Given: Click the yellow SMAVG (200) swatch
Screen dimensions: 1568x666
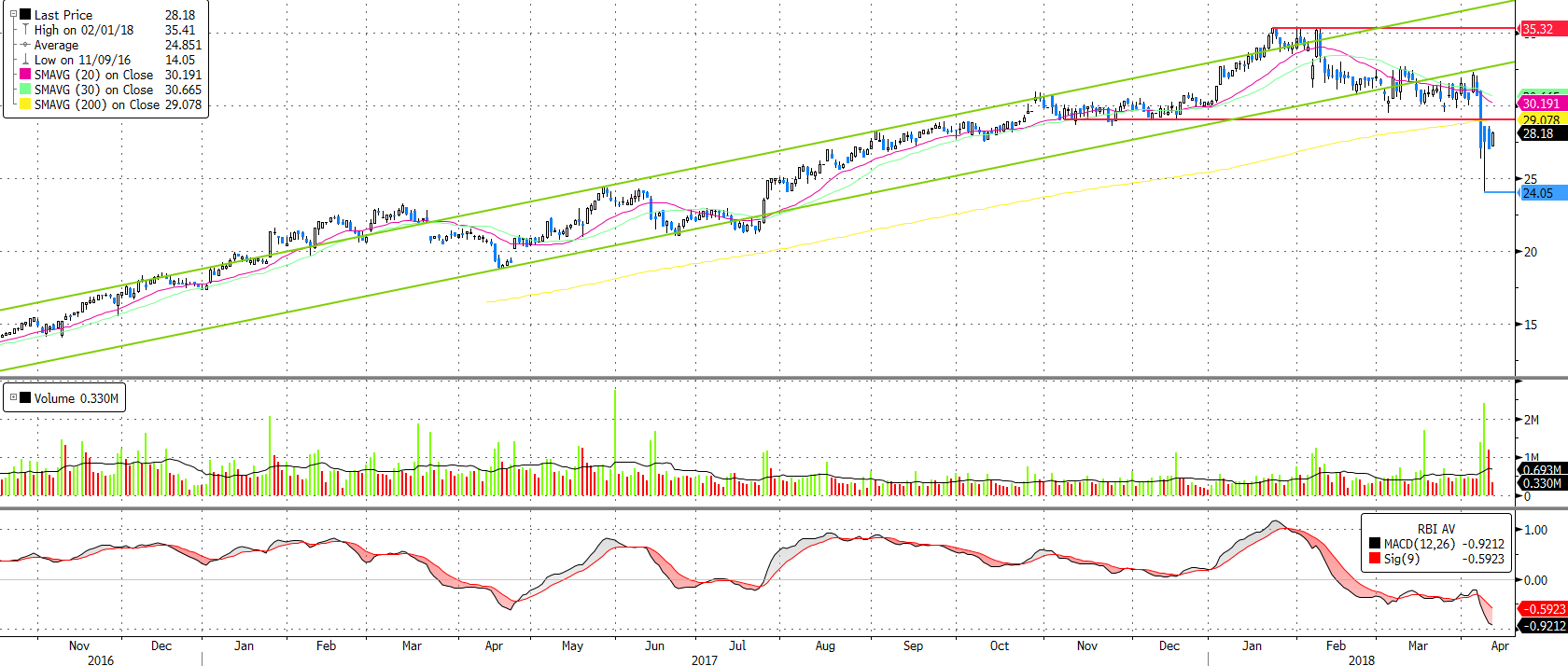Looking at the screenshot, I should pos(25,104).
